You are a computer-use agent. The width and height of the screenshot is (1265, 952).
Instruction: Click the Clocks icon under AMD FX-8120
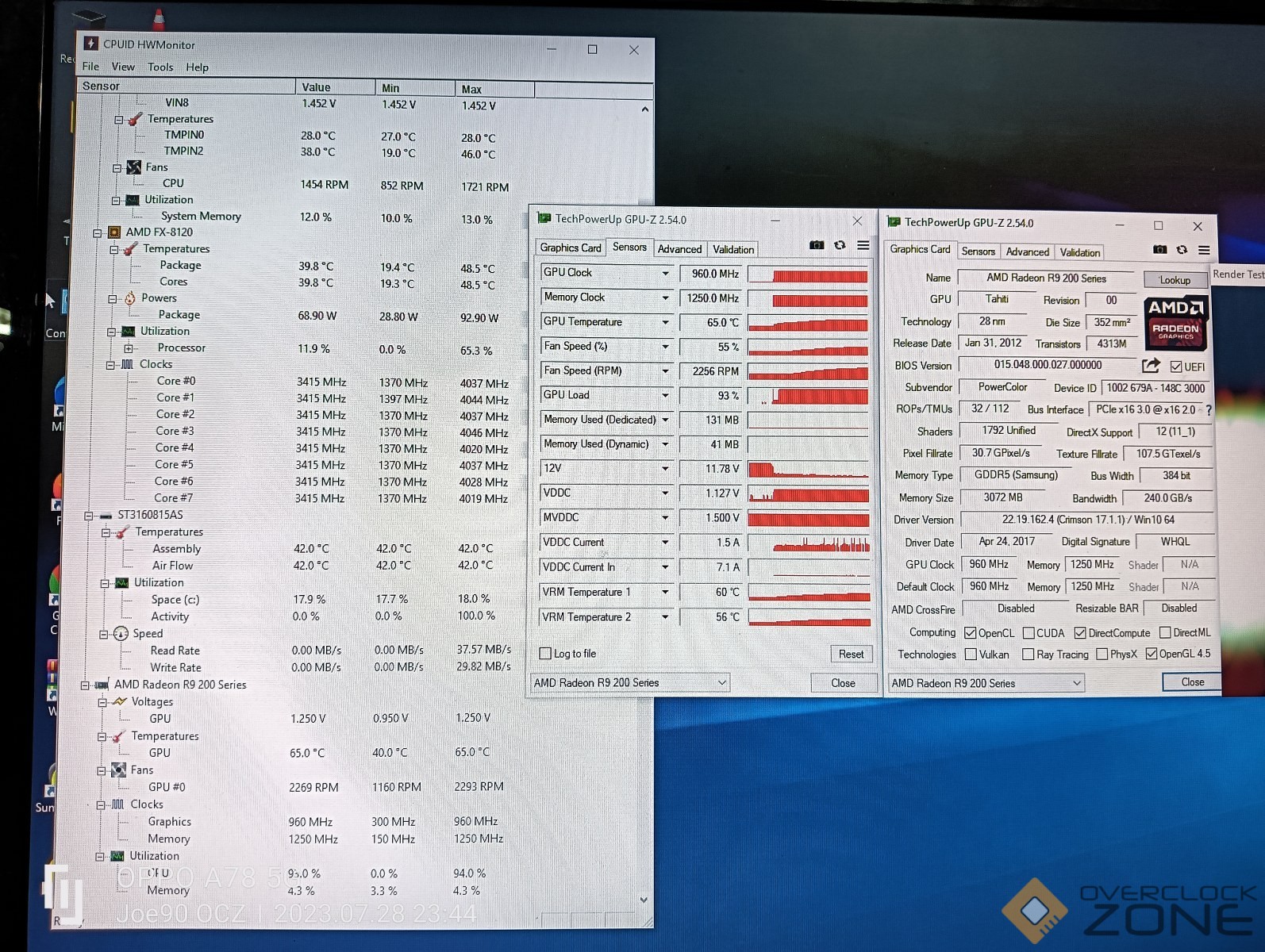[x=127, y=364]
